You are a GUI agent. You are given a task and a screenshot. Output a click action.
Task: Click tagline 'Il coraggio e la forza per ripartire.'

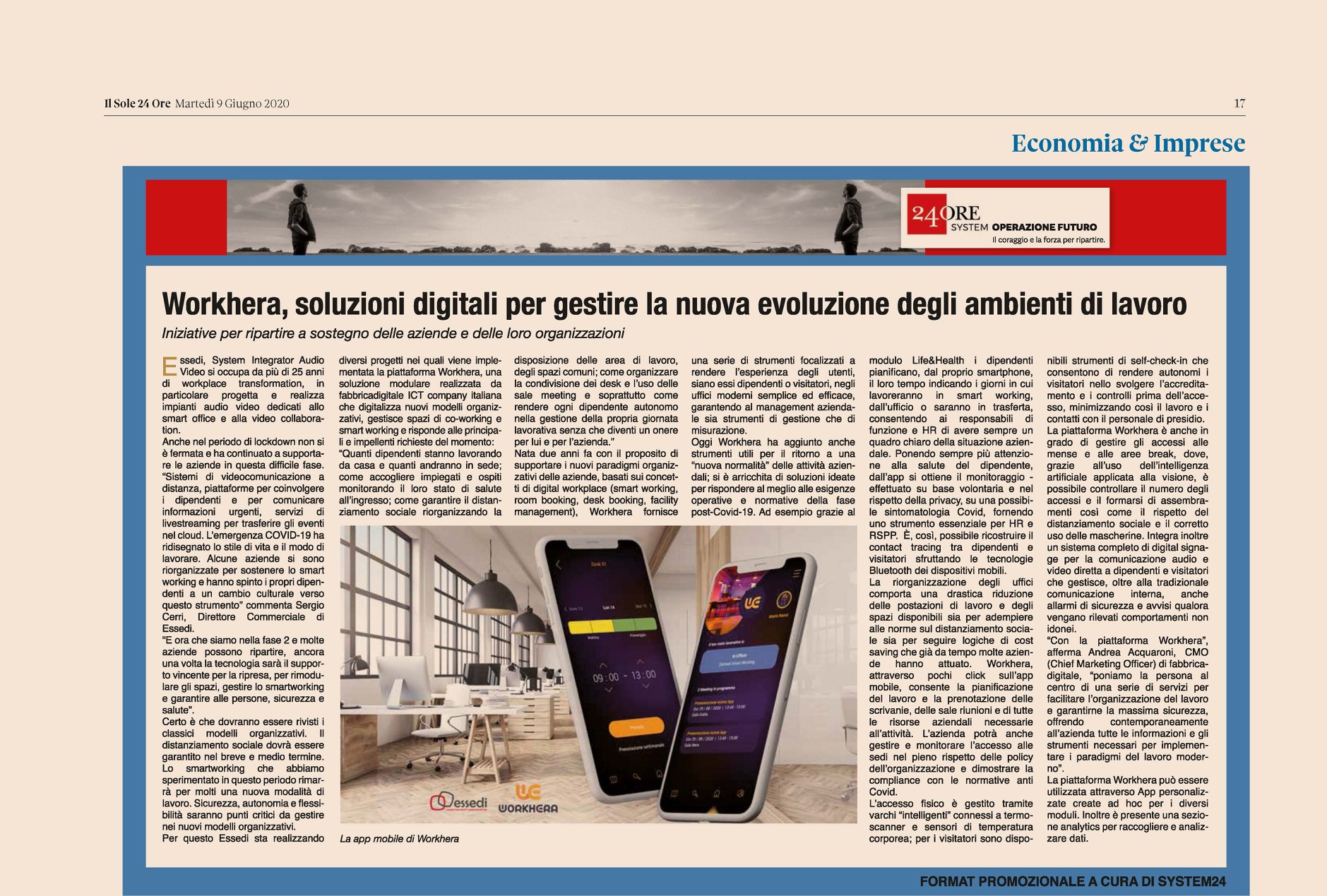pos(1048,240)
